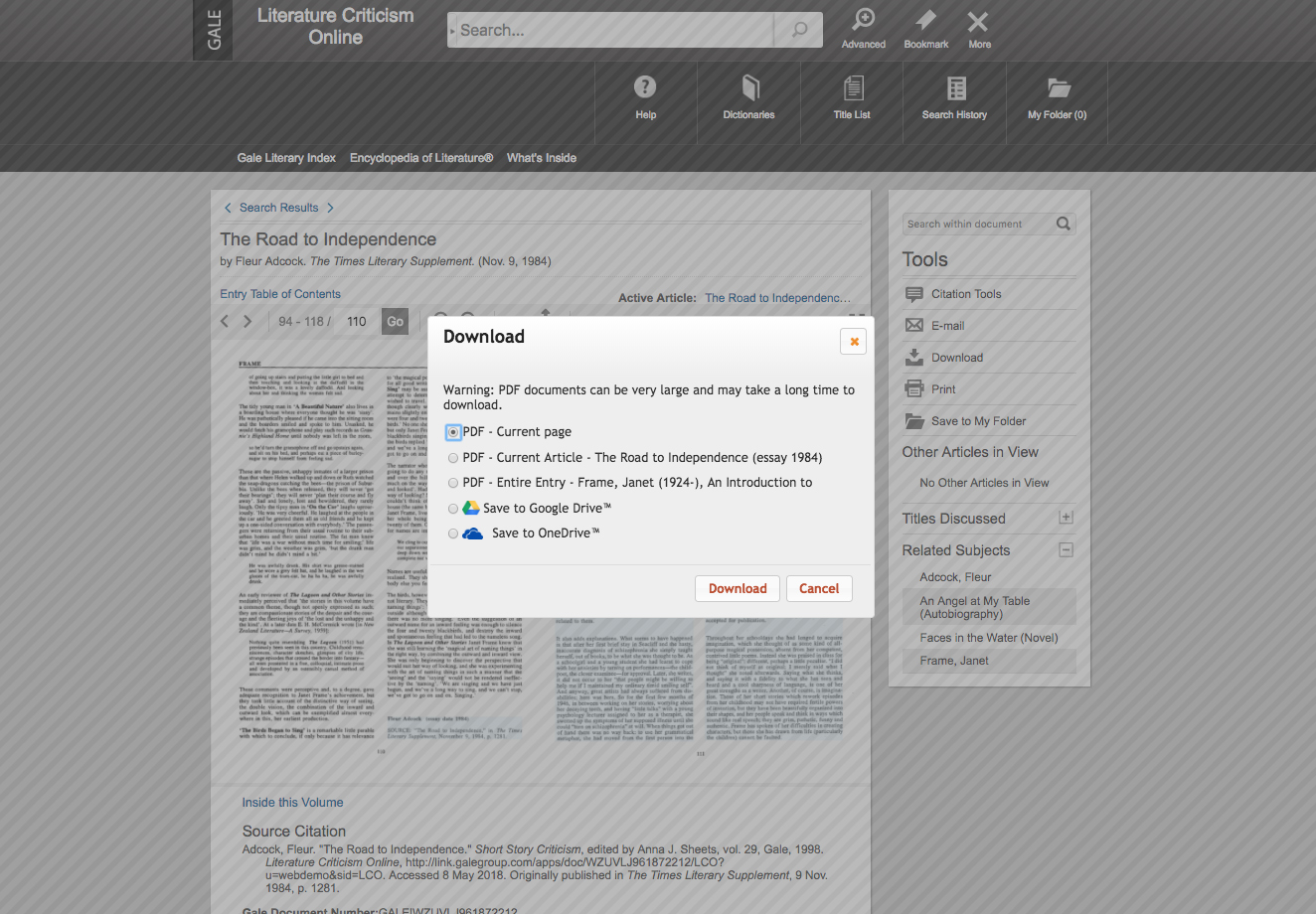This screenshot has width=1316, height=914.
Task: Open My Folder (0) icon
Action: [1059, 87]
